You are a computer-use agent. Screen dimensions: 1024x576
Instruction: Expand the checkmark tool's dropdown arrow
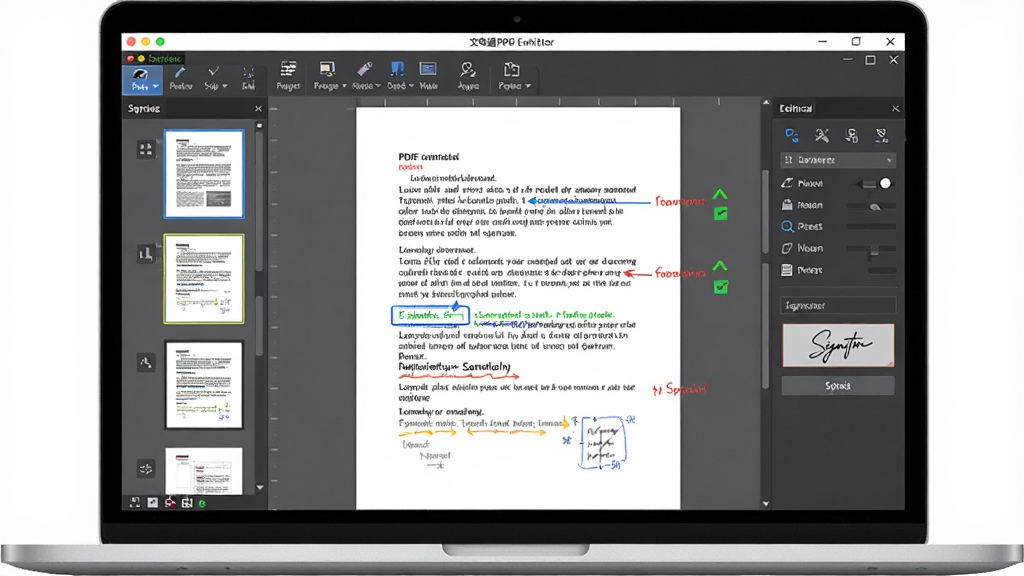click(x=225, y=86)
